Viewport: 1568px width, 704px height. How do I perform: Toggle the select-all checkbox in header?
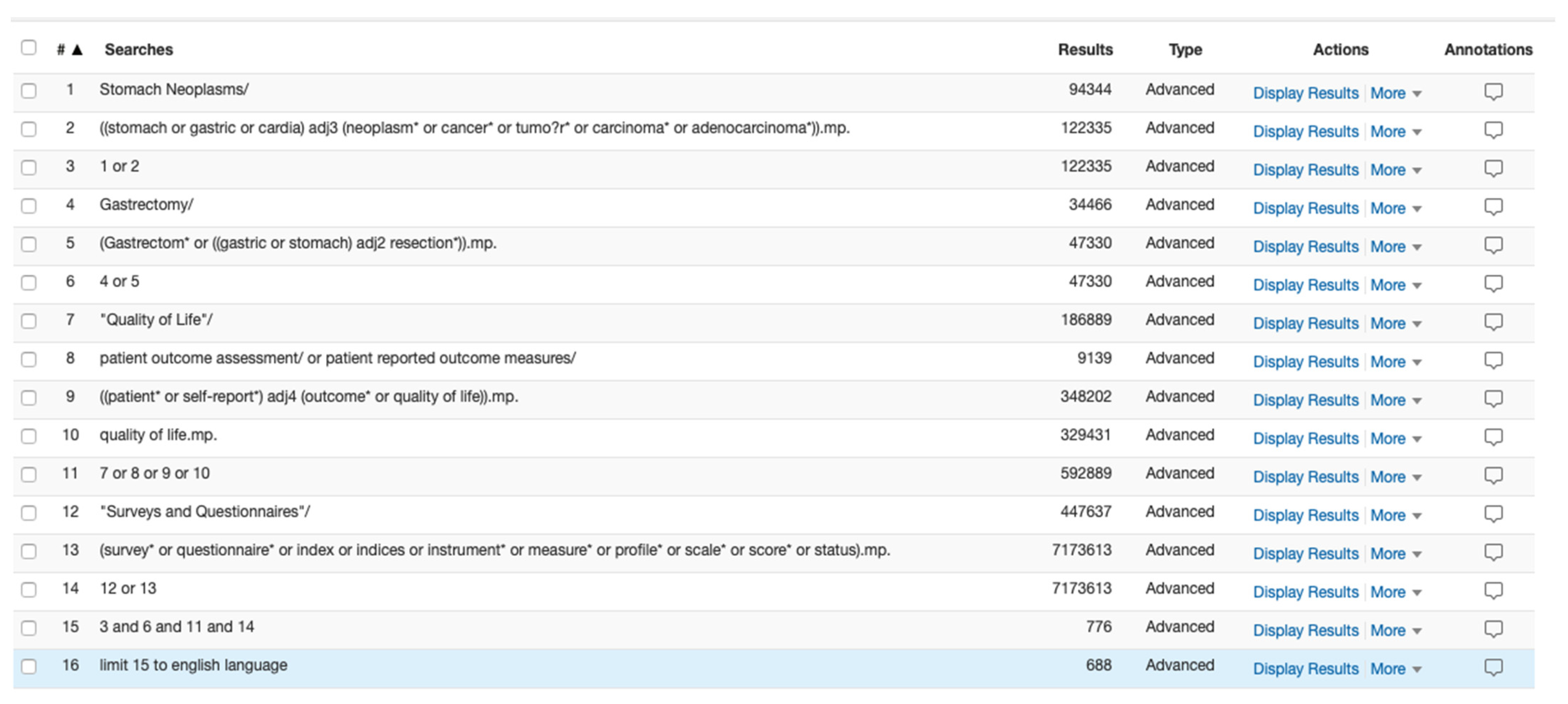pos(29,48)
